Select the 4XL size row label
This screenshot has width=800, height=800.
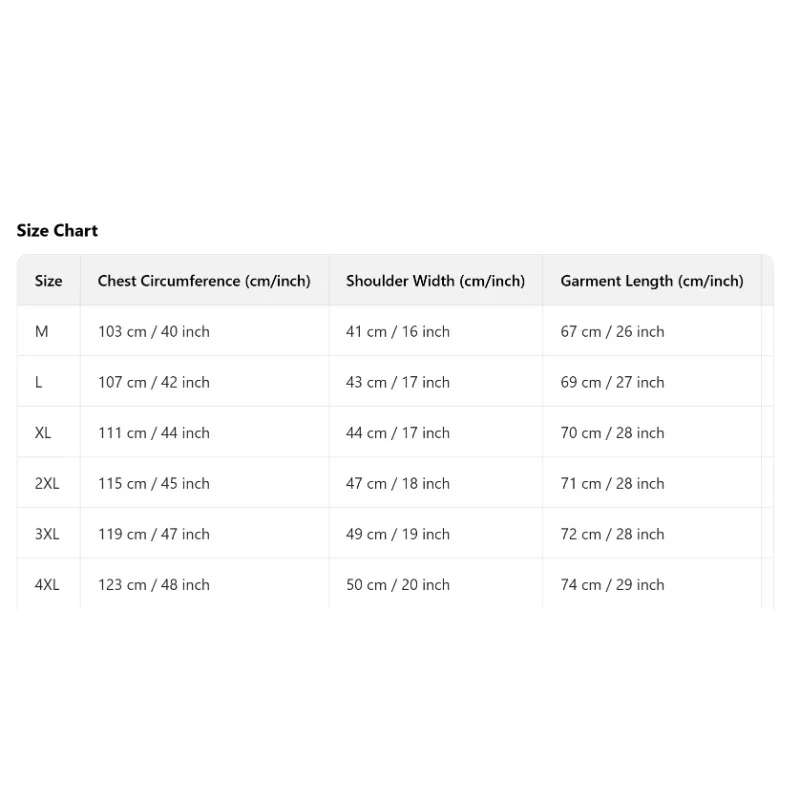tap(47, 585)
